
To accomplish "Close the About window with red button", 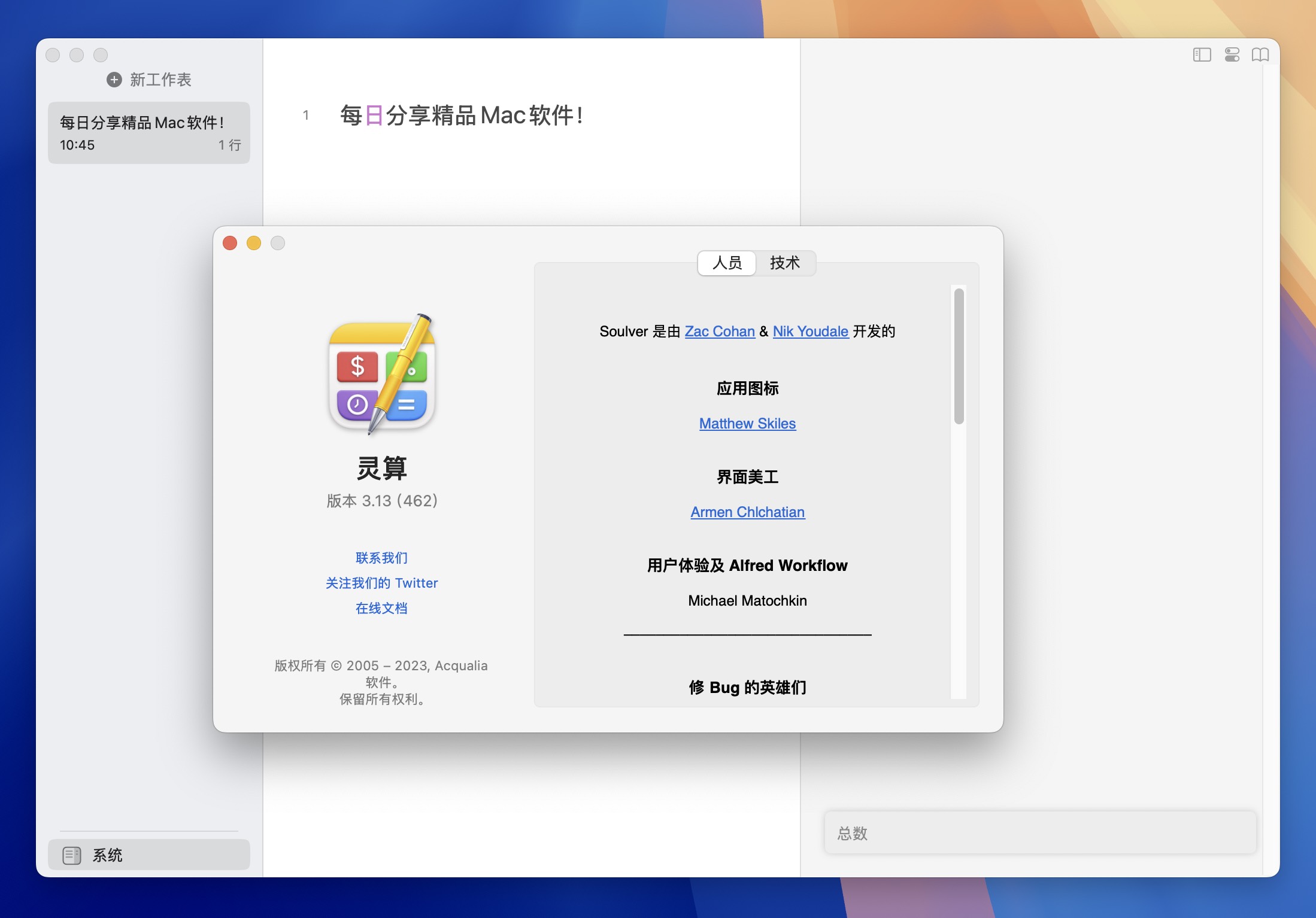I will (x=230, y=243).
